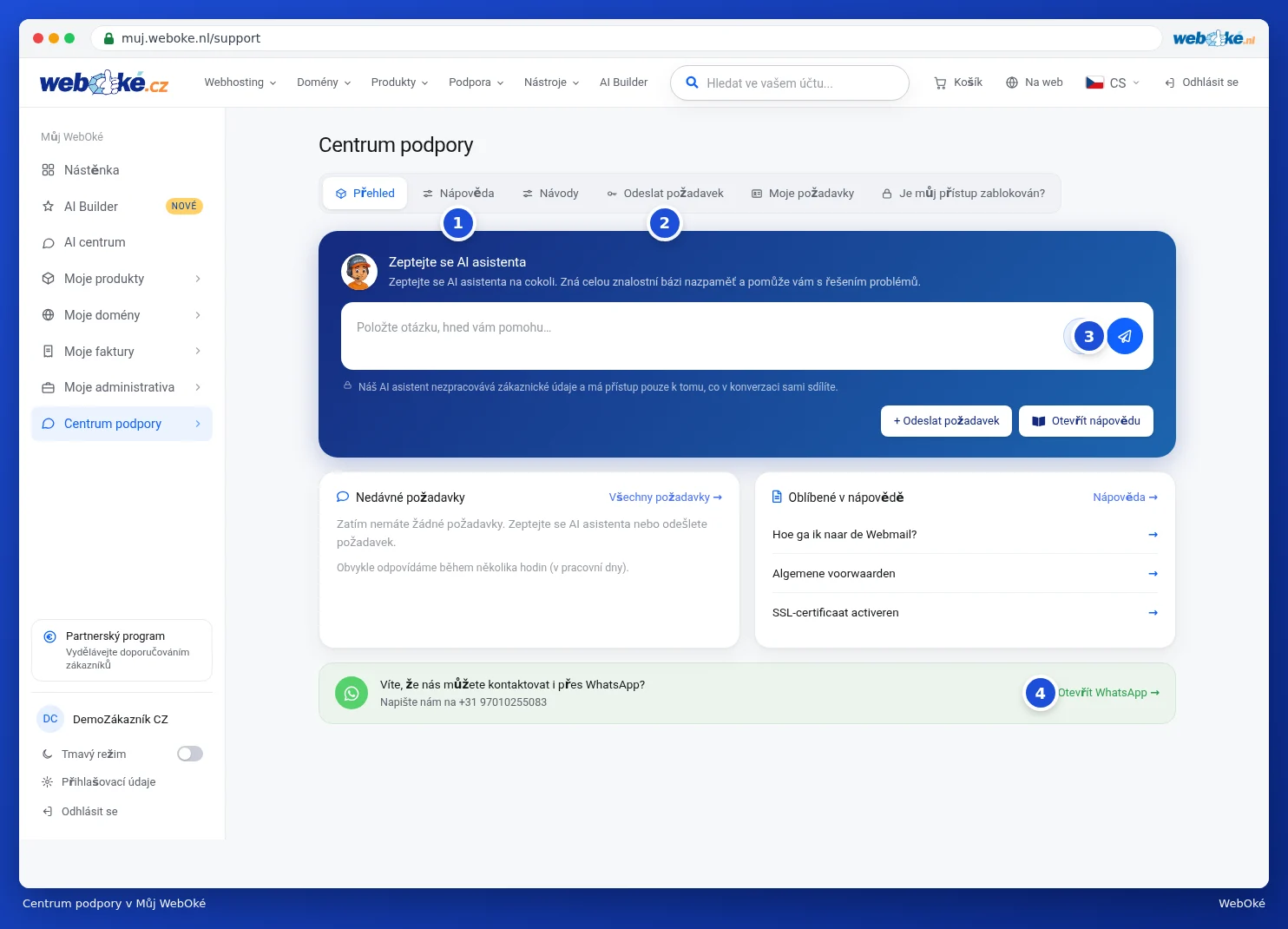The image size is (1288, 929).
Task: Expand Moje domény in sidebar
Action: pos(122,315)
